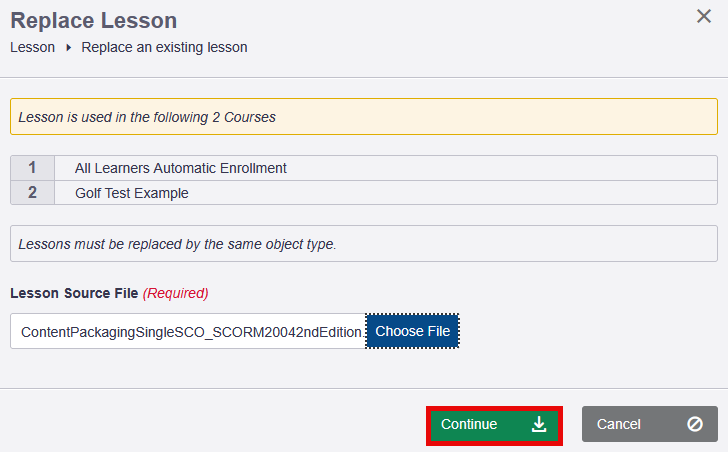Click the Replace Lesson dialog title
The height and width of the screenshot is (452, 728).
(93, 20)
